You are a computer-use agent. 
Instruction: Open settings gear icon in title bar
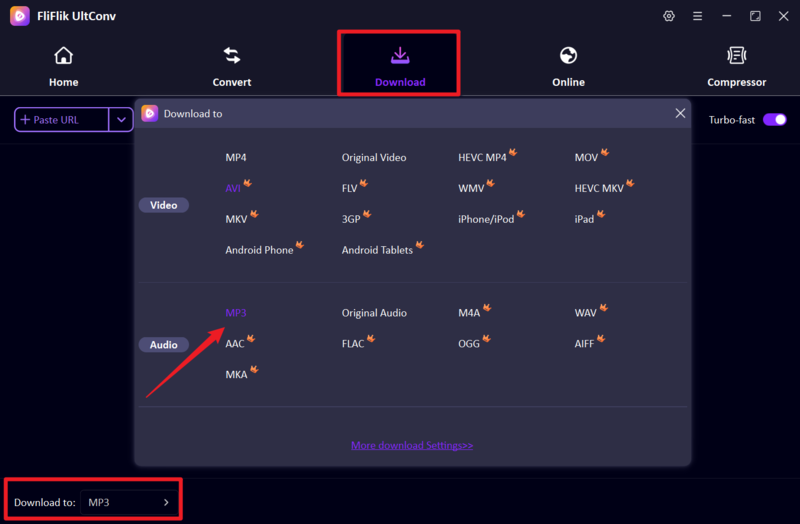pyautogui.click(x=669, y=16)
